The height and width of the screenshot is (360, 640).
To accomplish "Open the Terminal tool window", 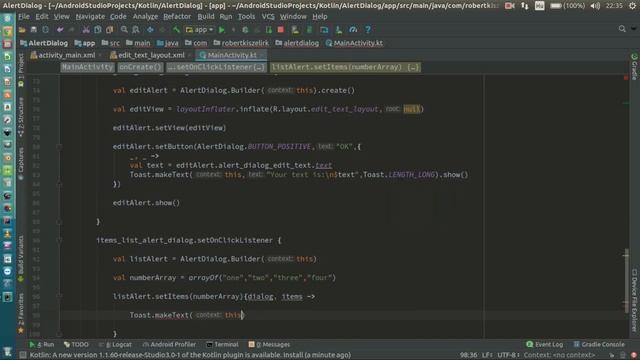I will click(x=222, y=344).
